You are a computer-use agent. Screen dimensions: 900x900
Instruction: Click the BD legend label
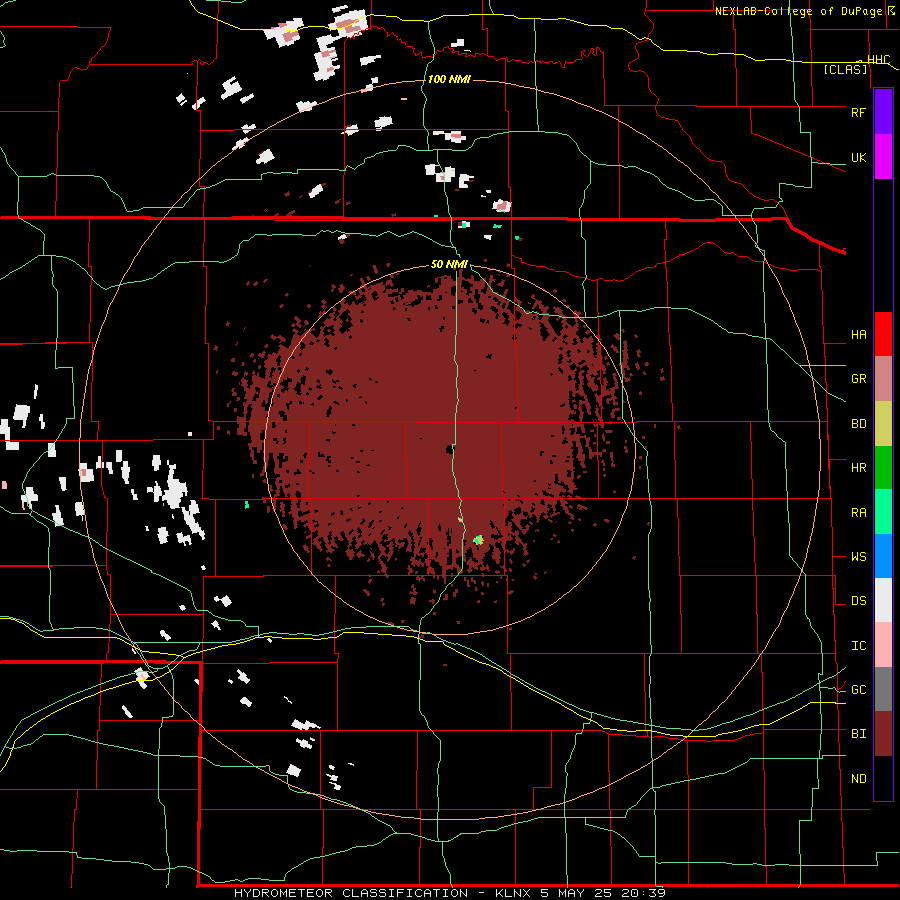[x=858, y=424]
